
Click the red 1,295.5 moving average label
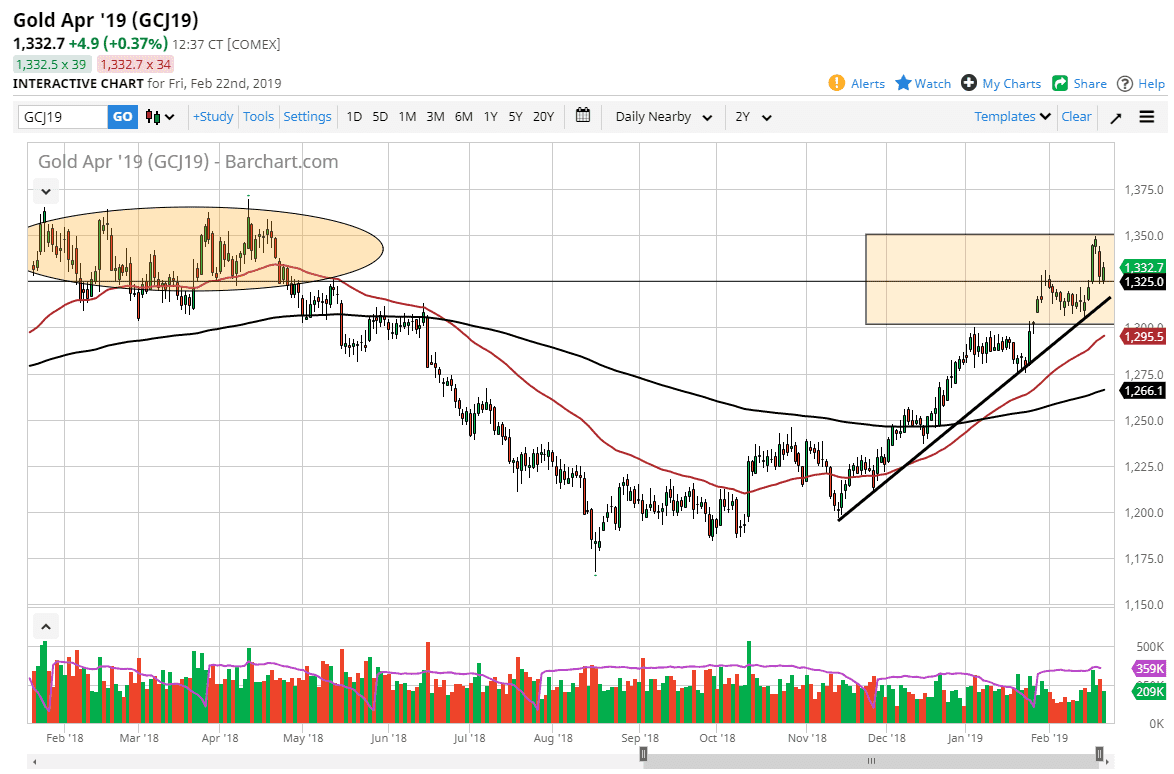click(1143, 337)
